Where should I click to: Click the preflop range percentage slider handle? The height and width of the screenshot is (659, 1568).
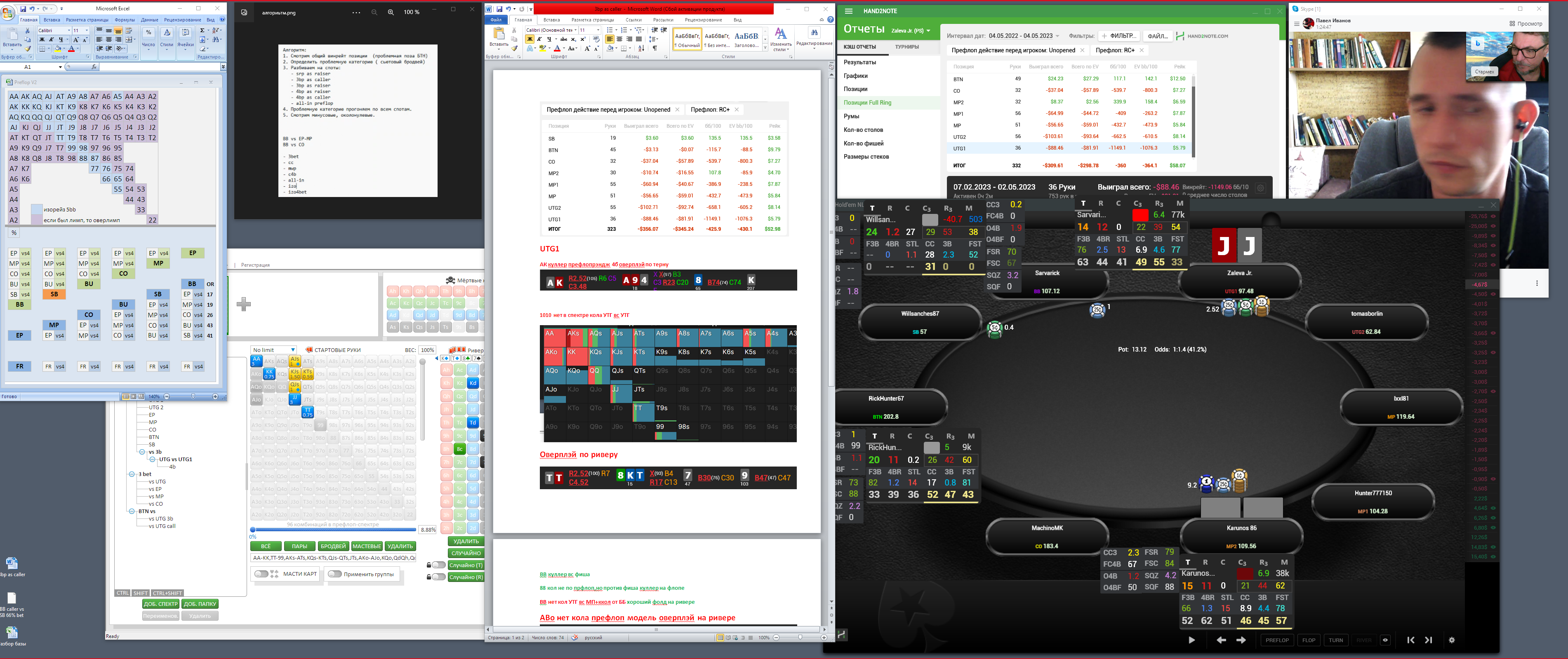click(253, 530)
